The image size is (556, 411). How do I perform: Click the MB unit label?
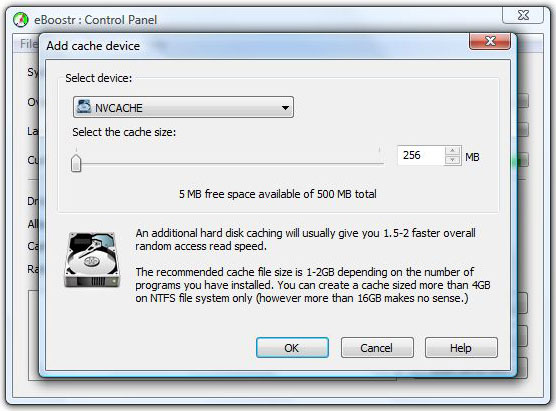point(472,157)
